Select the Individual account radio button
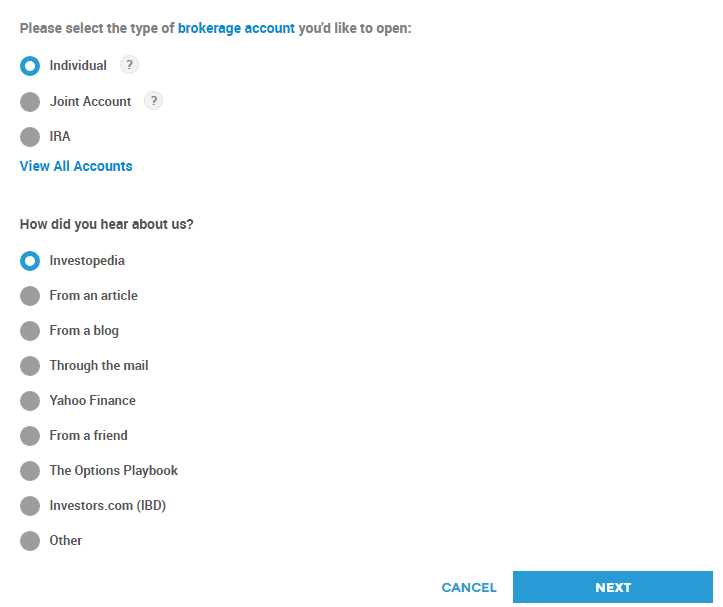723x607 pixels. pyautogui.click(x=30, y=65)
